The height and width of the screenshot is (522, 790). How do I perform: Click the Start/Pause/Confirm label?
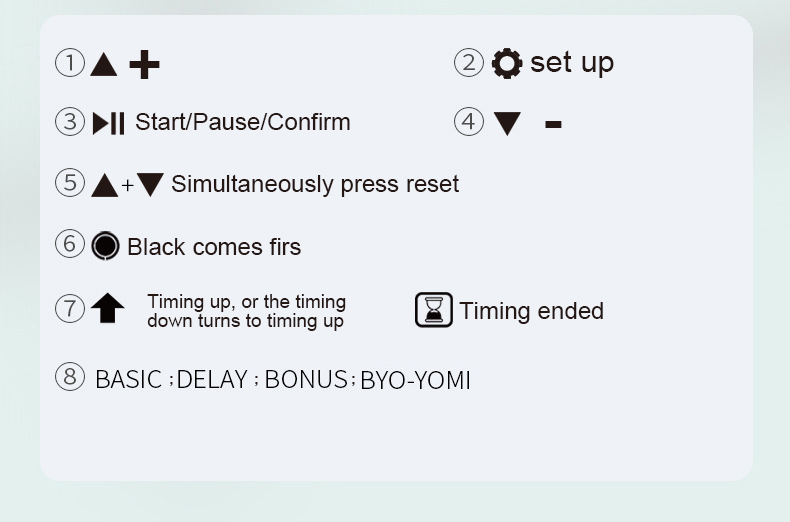coord(242,122)
